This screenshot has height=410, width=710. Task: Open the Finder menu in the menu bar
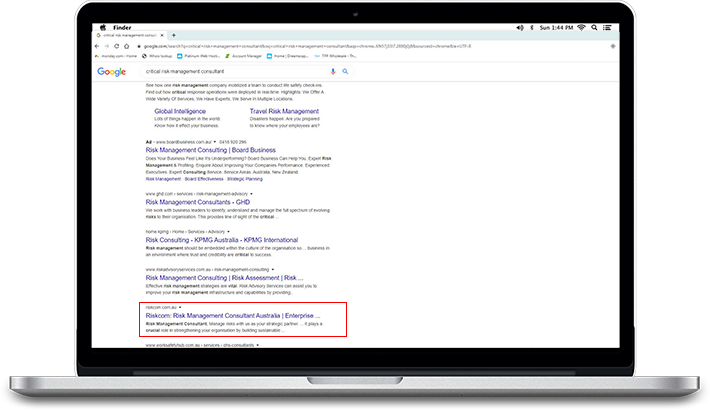(x=122, y=28)
